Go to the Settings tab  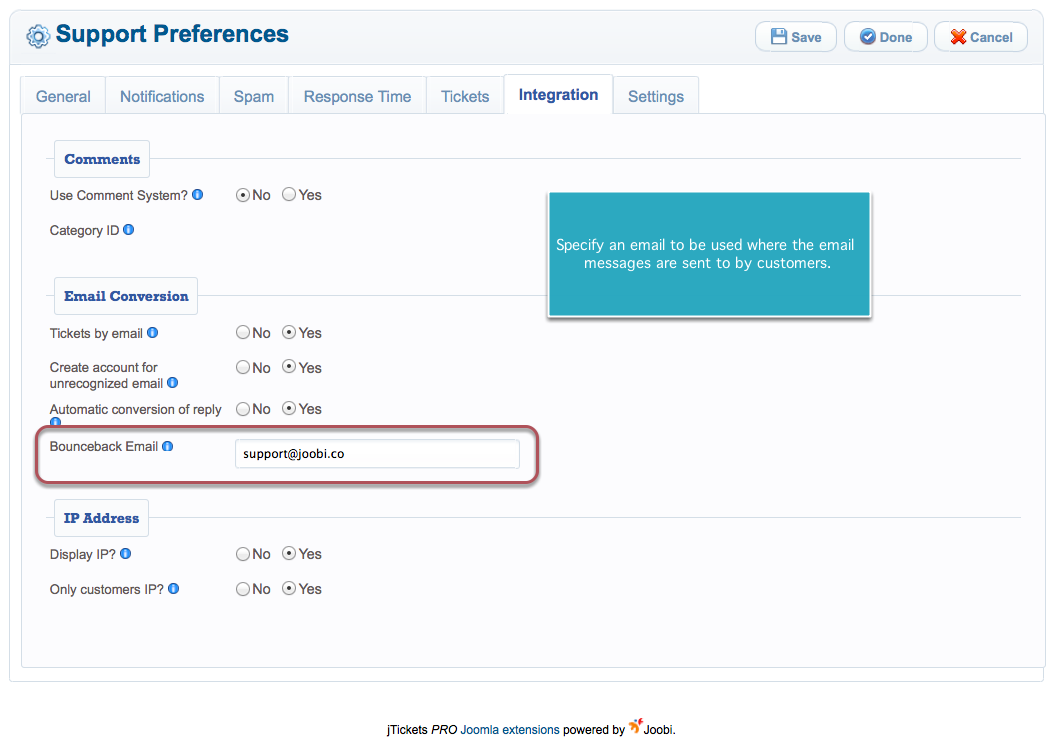click(x=655, y=97)
